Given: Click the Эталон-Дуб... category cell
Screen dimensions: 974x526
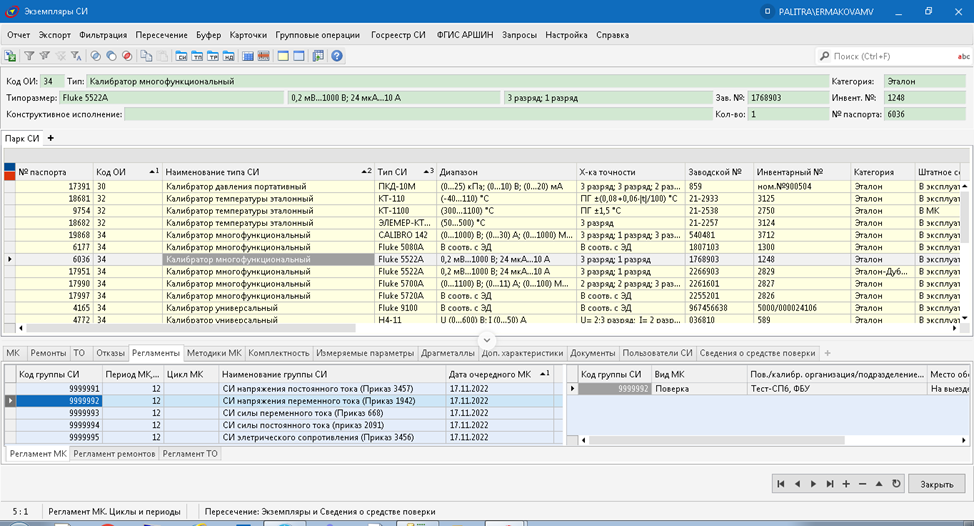Looking at the screenshot, I should coord(883,271).
